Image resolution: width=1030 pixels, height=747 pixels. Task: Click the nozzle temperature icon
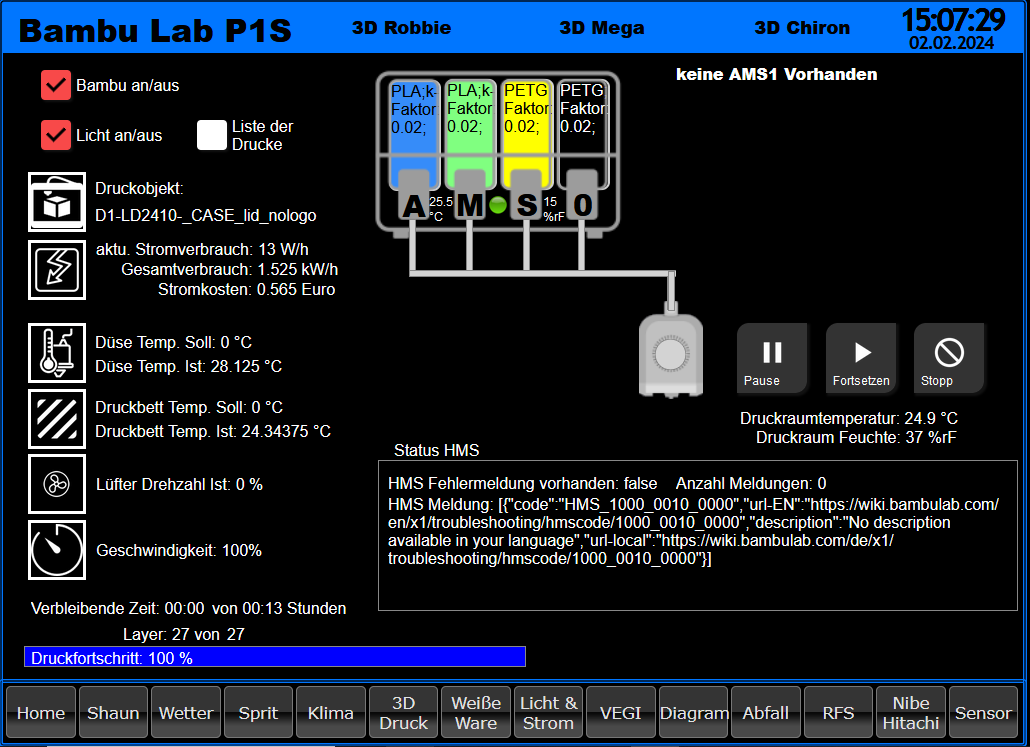pyautogui.click(x=57, y=353)
